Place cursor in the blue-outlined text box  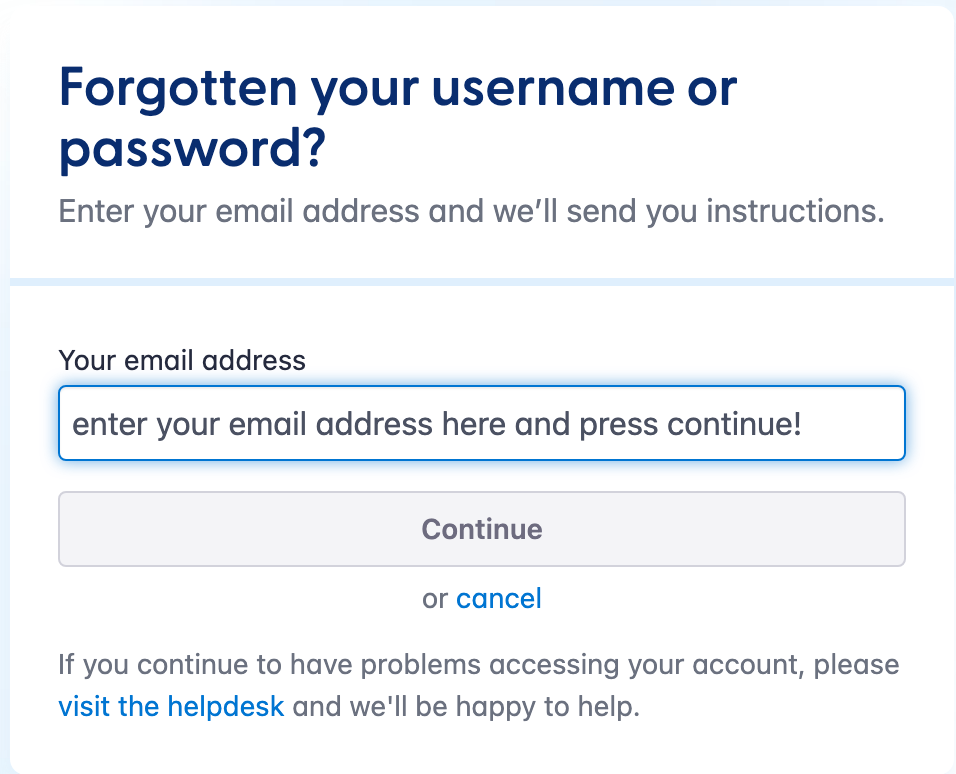pos(481,424)
